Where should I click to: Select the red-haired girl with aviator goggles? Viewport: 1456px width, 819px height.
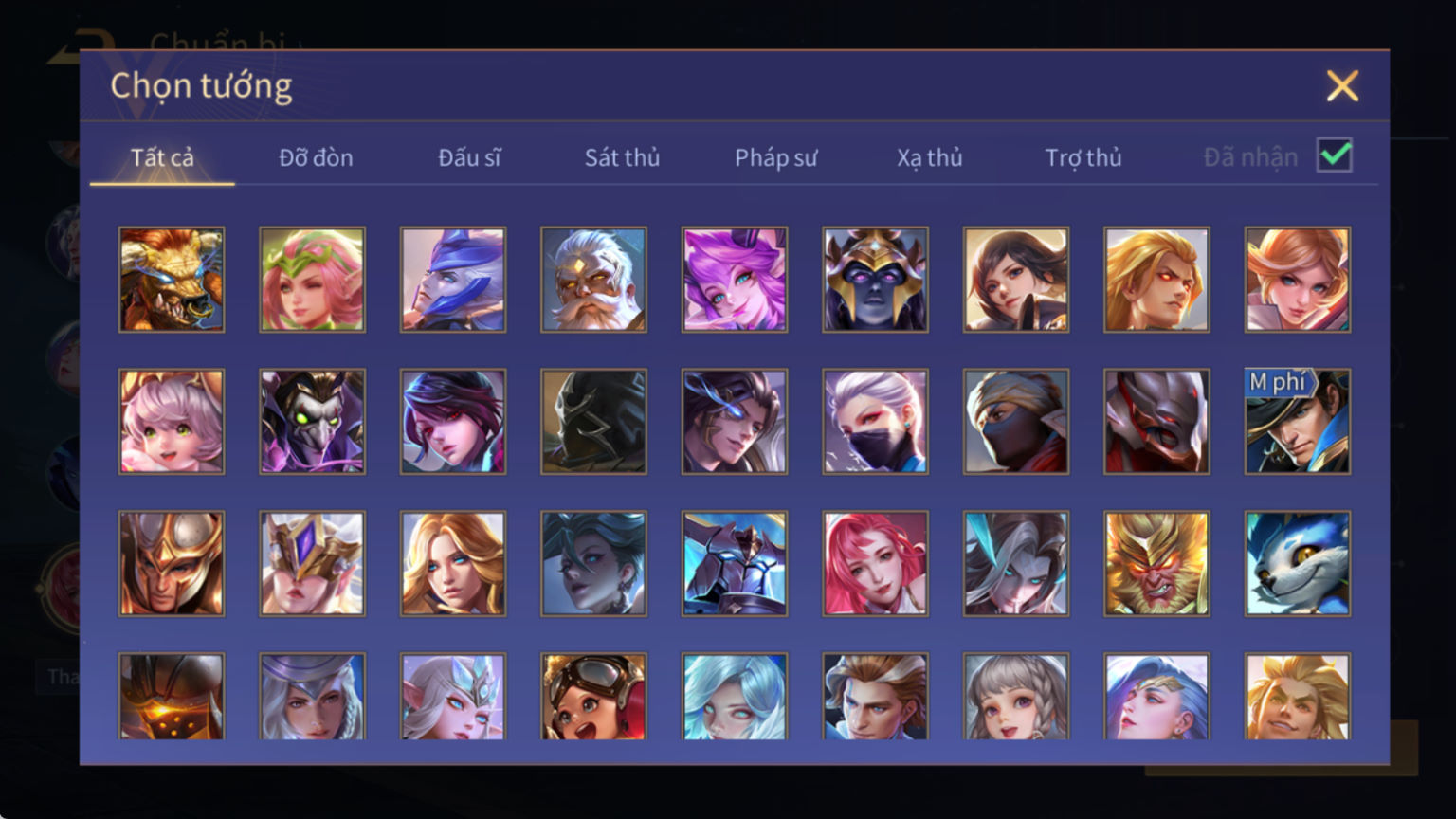[x=593, y=697]
